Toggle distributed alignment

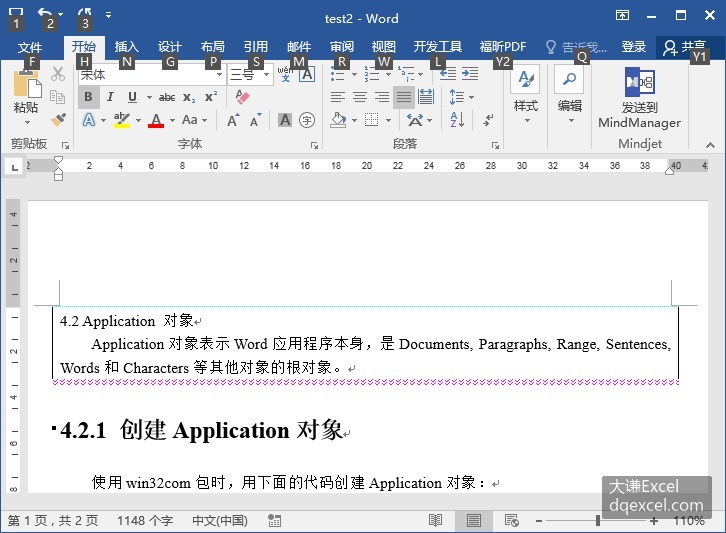pyautogui.click(x=426, y=97)
